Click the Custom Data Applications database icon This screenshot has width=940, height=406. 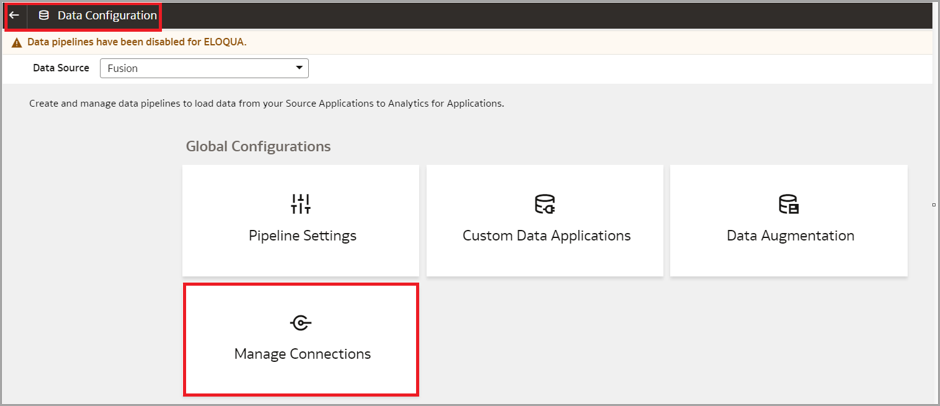click(x=545, y=205)
